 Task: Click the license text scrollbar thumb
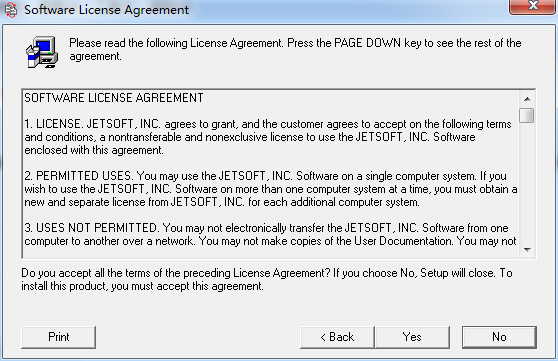click(x=527, y=115)
